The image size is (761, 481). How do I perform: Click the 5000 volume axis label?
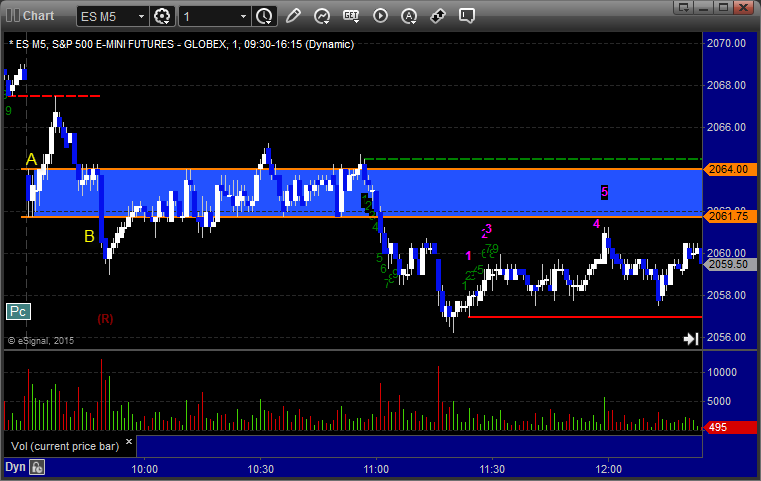pyautogui.click(x=719, y=401)
